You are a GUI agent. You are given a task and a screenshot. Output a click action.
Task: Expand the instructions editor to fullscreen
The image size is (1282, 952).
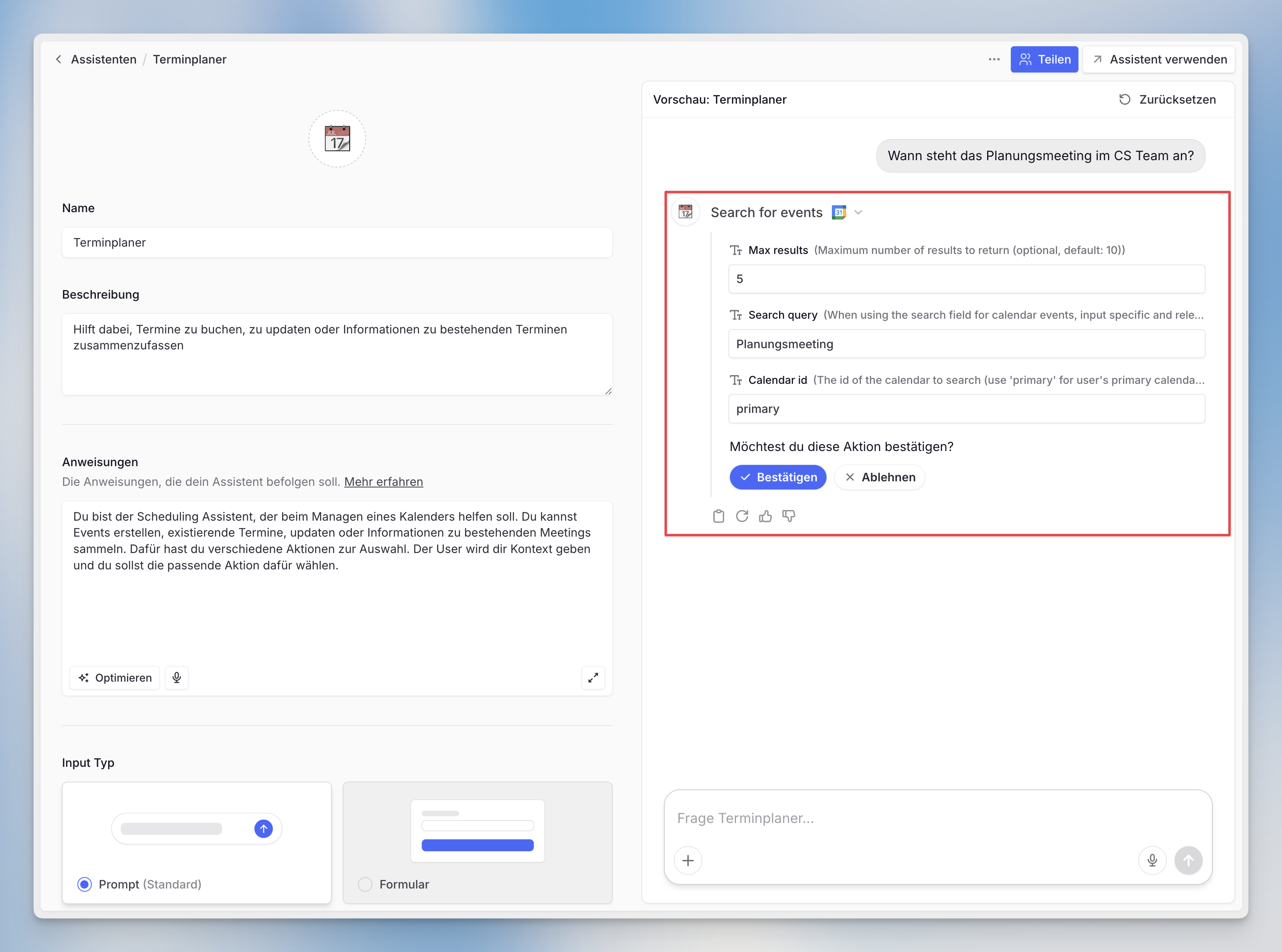(x=593, y=678)
